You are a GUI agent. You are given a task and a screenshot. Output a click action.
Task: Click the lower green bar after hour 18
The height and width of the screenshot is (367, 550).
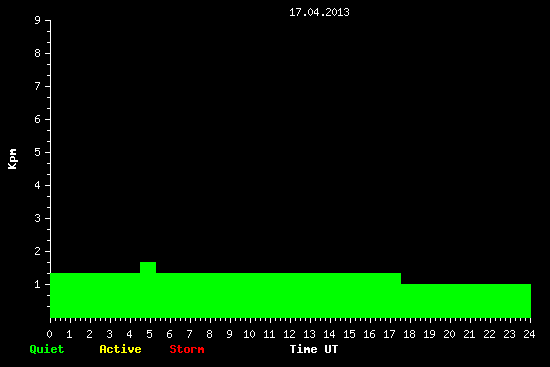point(466,301)
